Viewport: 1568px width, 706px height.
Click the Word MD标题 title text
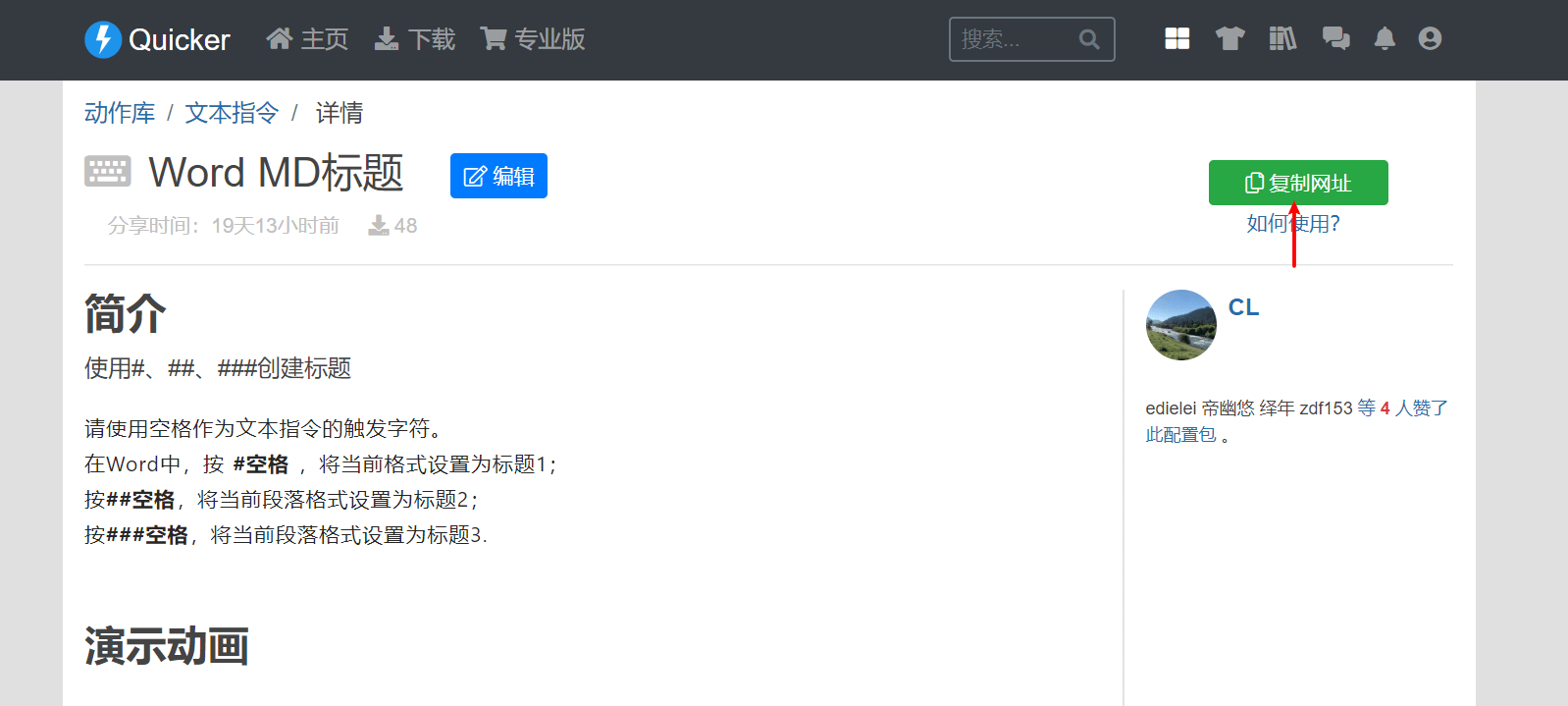[276, 173]
